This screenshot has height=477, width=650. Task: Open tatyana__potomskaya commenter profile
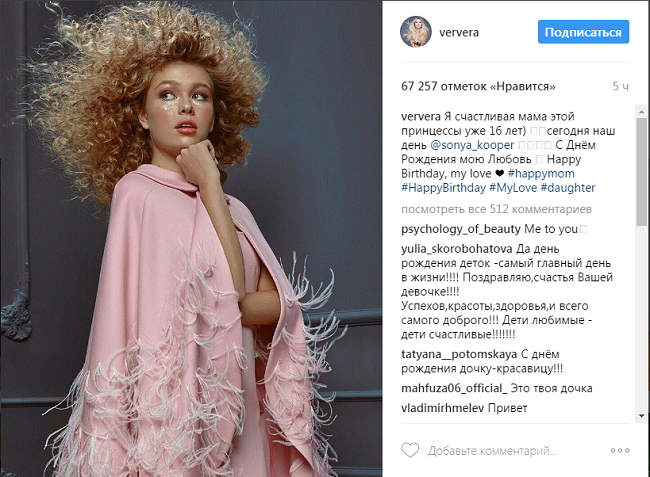459,354
